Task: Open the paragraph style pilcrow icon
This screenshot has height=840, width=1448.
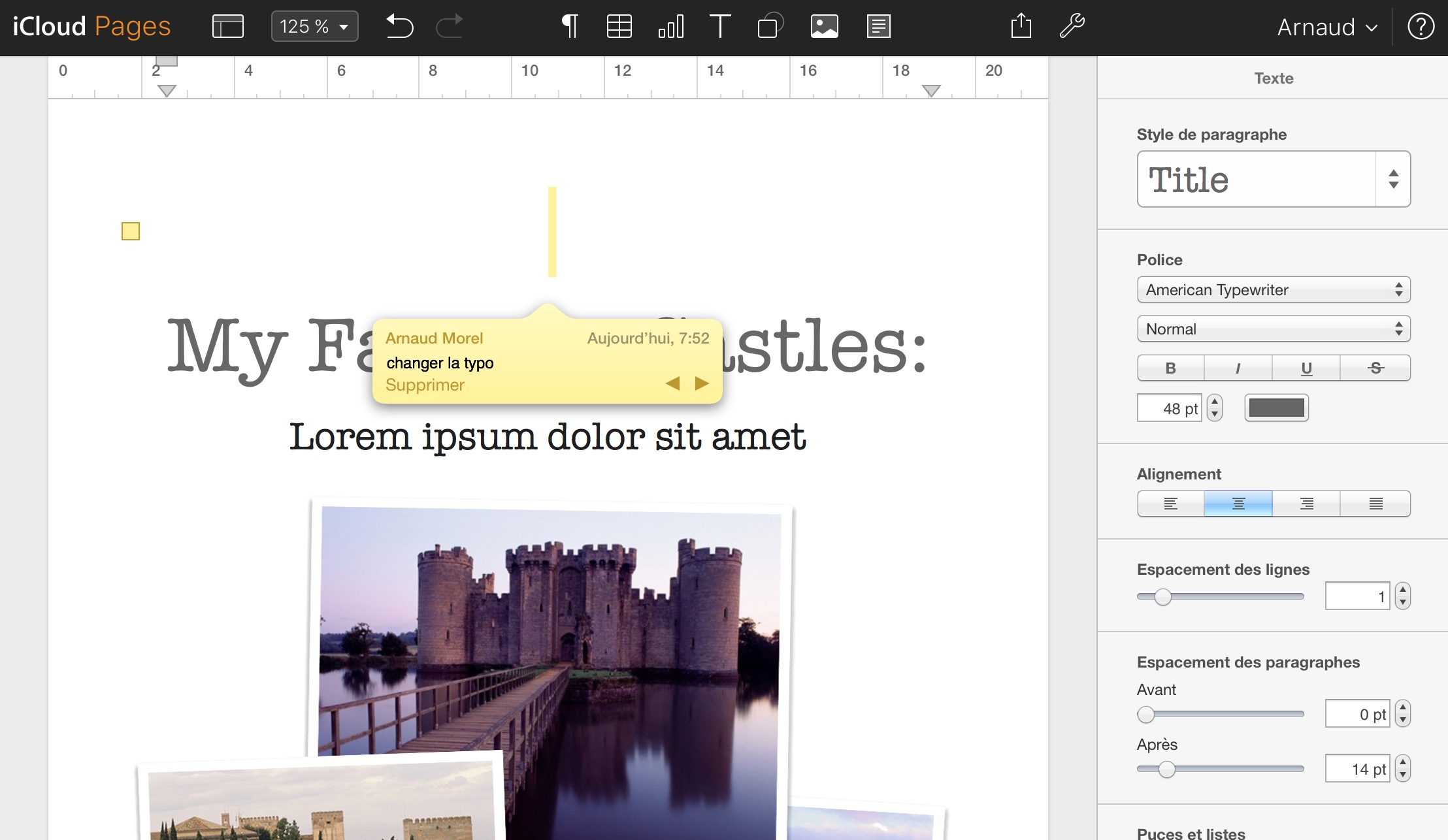Action: point(570,27)
